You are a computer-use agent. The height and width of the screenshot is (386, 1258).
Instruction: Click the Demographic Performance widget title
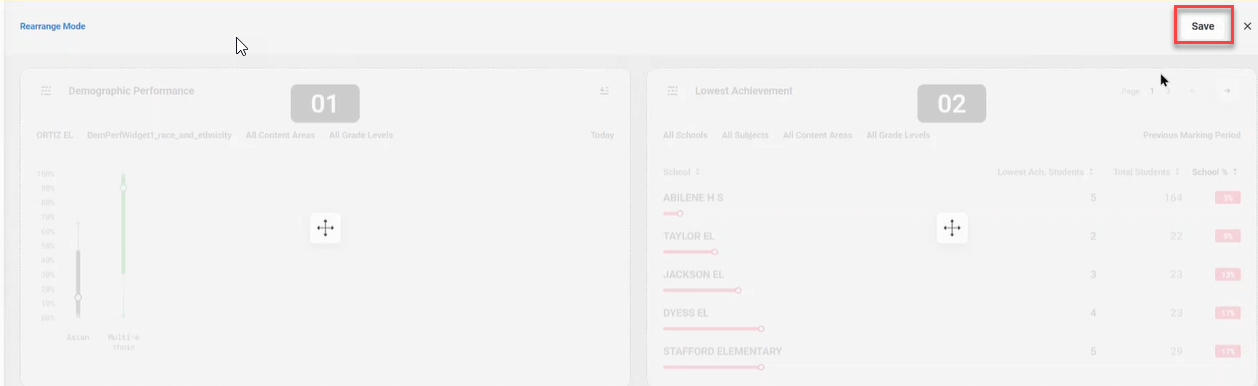[x=131, y=91]
